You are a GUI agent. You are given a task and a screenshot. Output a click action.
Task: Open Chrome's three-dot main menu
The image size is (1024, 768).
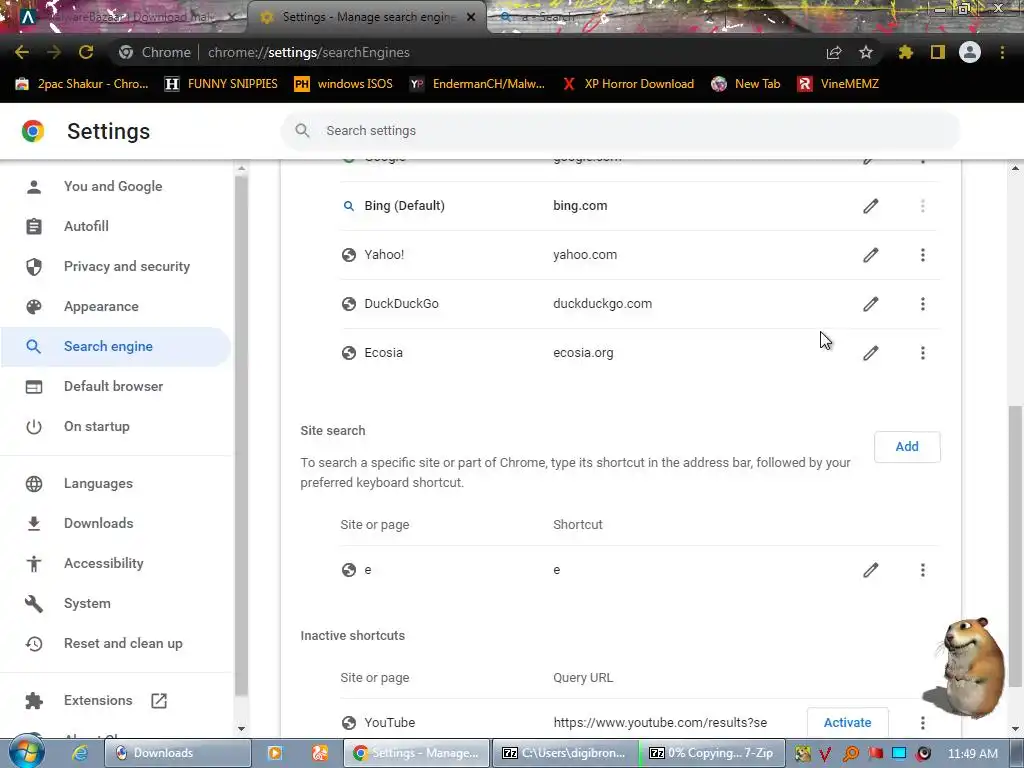[x=1002, y=52]
